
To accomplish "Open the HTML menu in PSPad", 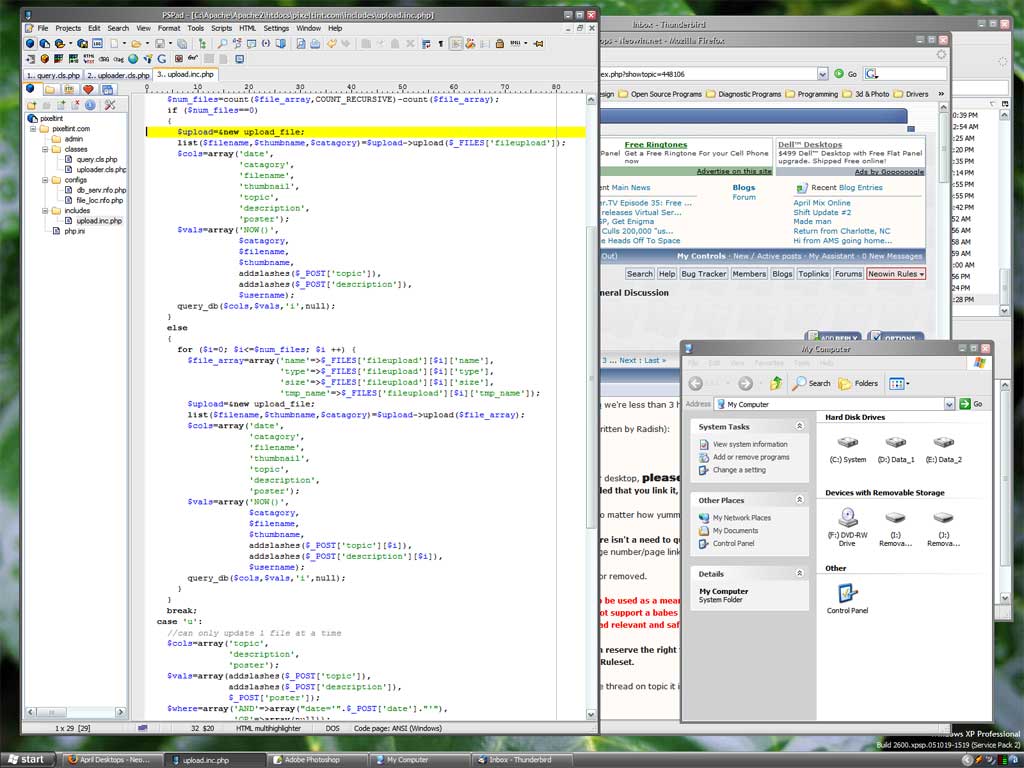I will (246, 28).
